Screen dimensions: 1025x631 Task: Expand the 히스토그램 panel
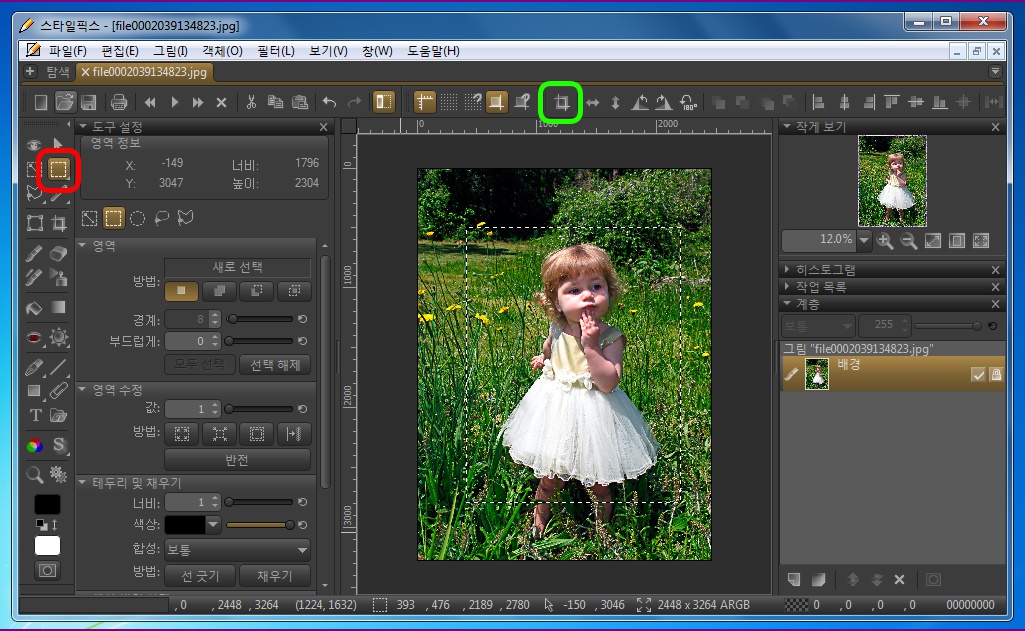[787, 269]
